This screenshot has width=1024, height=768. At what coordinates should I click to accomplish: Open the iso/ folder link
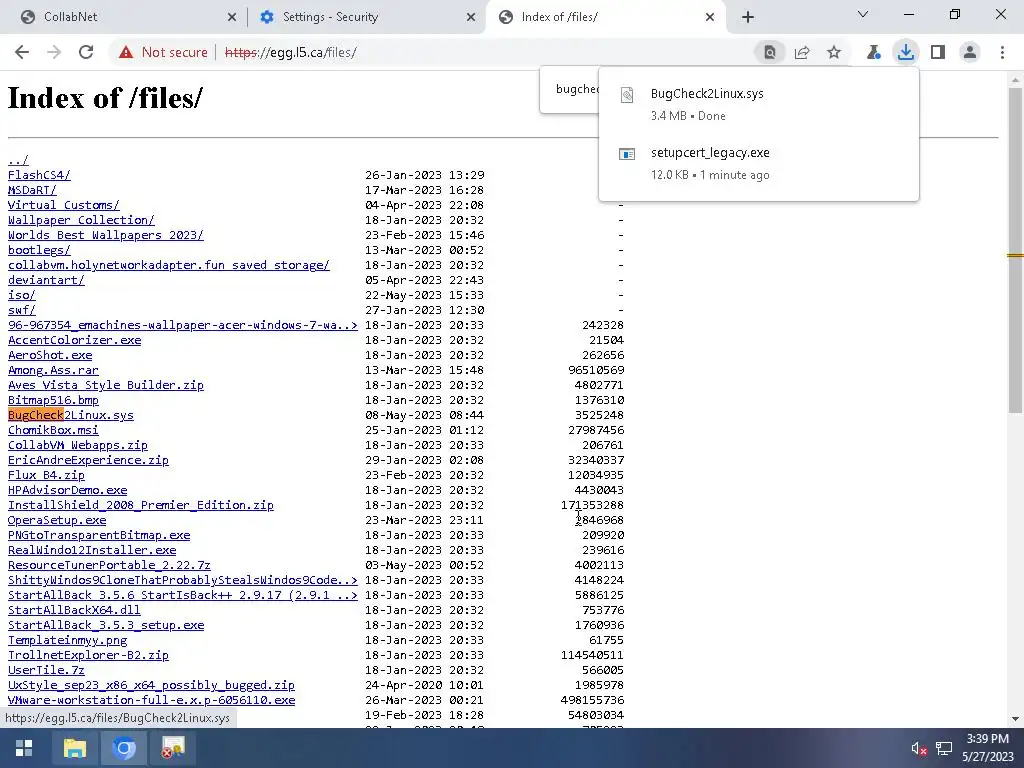(22, 295)
